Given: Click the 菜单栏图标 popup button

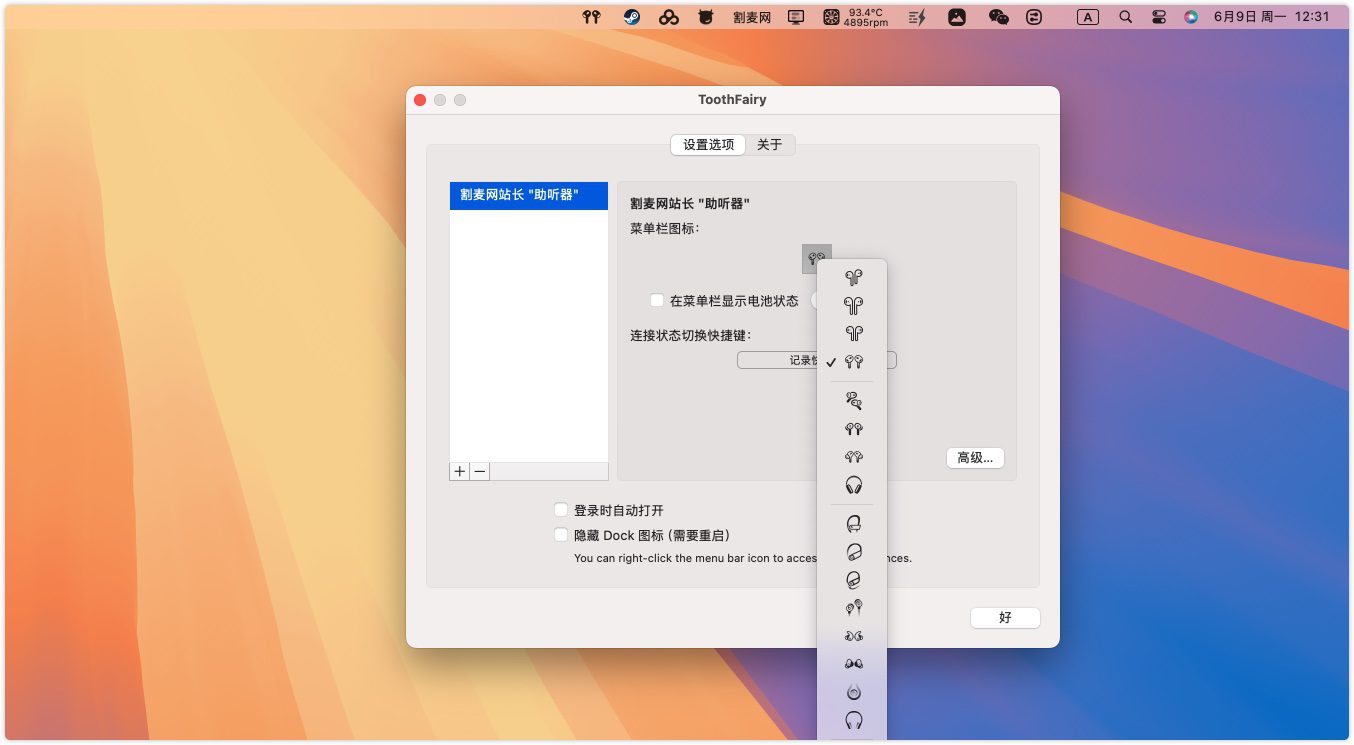Looking at the screenshot, I should (816, 259).
